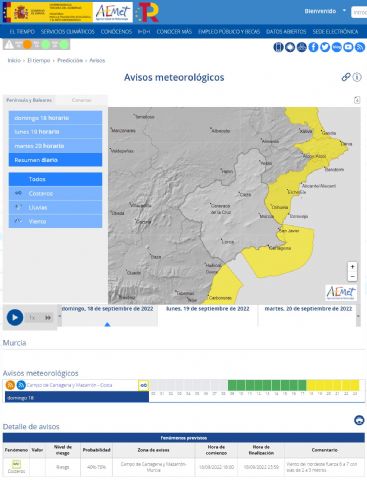Open the Sede Electrónica menu

[x=335, y=32]
